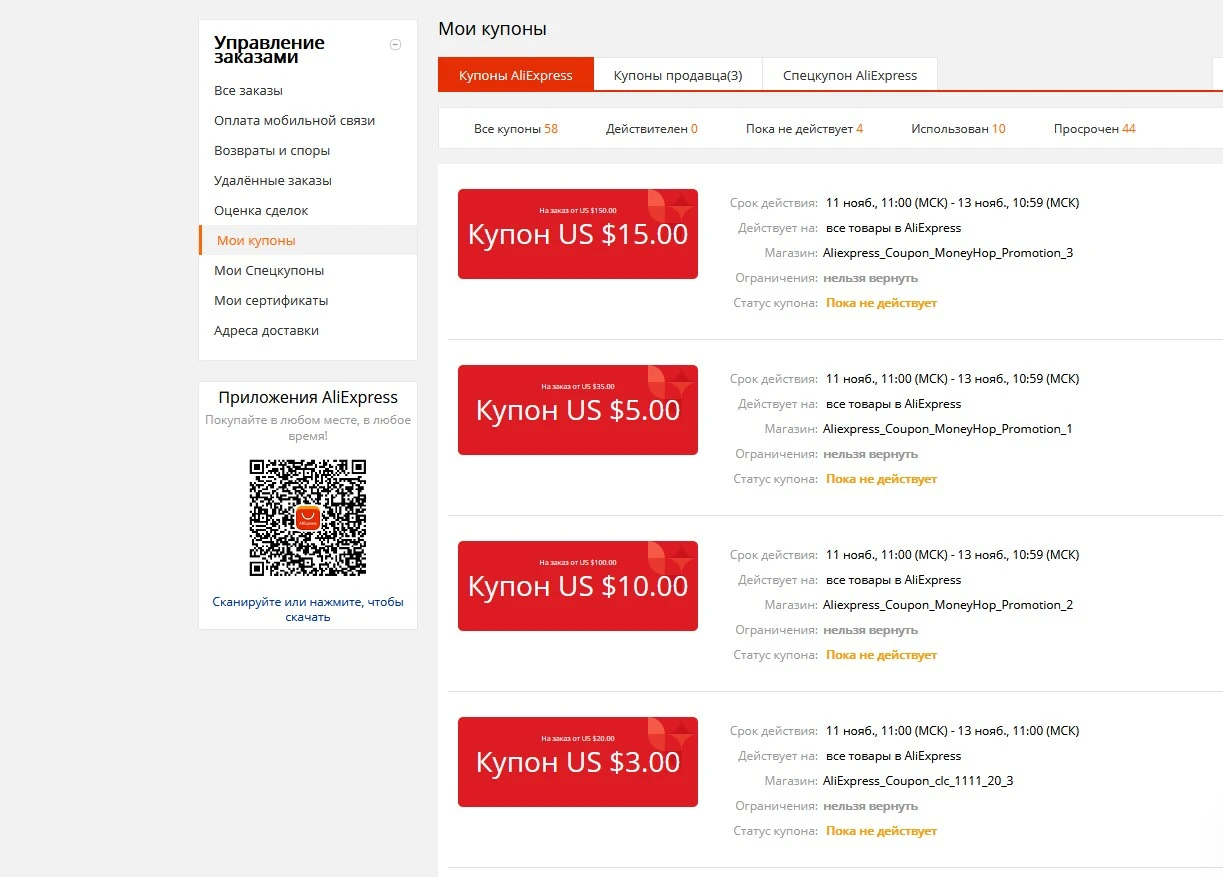Click Приложения AliExpress heading
Image resolution: width=1223 pixels, height=877 pixels.
coord(308,397)
